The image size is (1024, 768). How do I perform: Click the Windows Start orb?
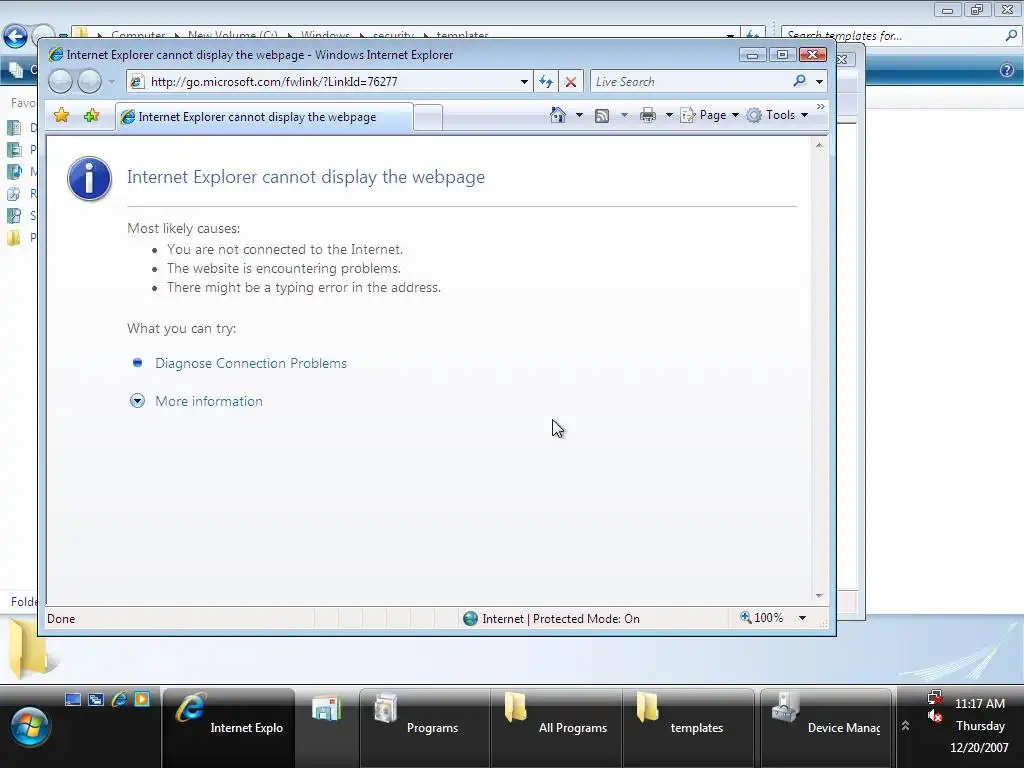(x=29, y=726)
